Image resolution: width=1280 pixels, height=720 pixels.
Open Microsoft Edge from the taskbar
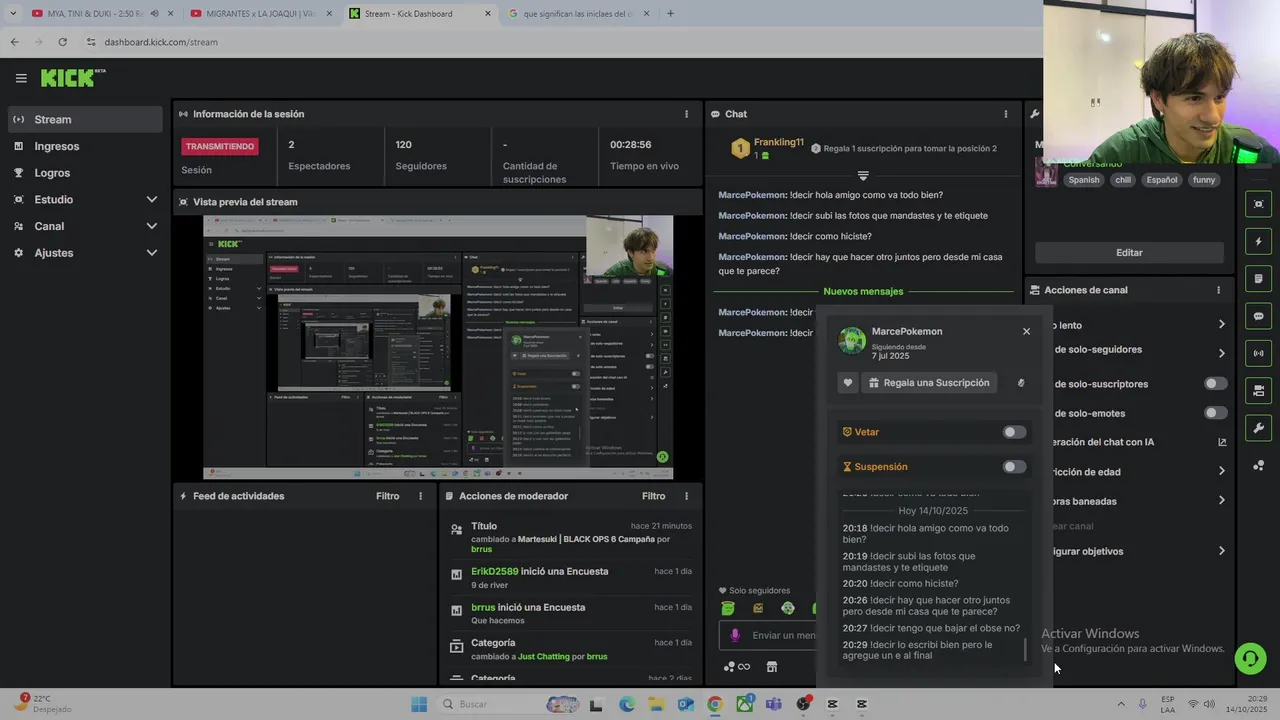(627, 704)
